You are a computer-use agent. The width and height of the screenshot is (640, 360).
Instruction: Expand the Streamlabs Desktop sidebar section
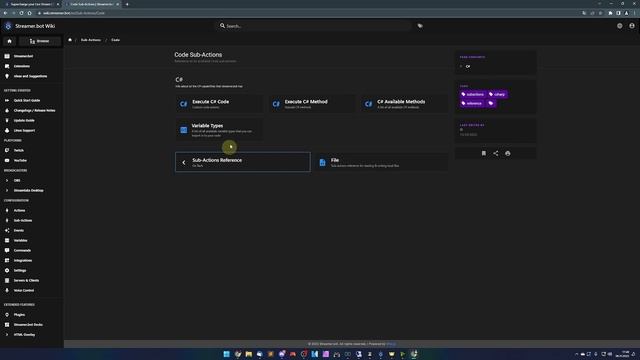[31, 190]
